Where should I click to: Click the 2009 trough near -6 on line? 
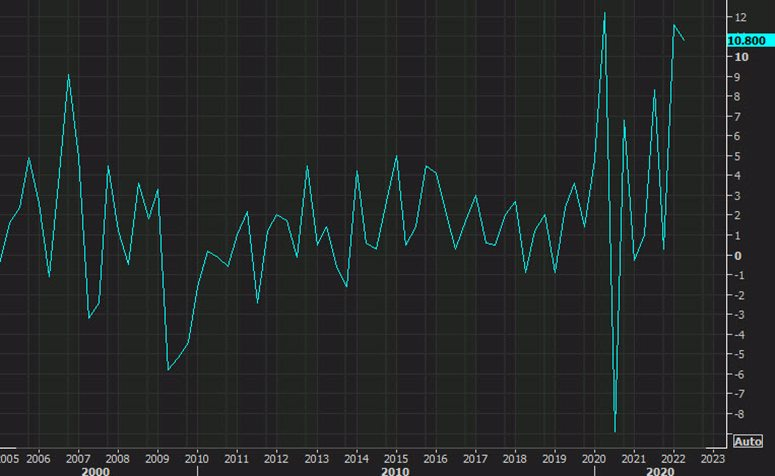point(168,370)
